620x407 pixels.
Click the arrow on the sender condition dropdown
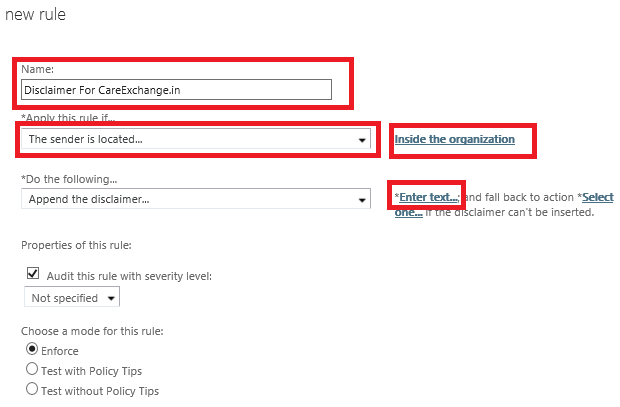(361, 140)
